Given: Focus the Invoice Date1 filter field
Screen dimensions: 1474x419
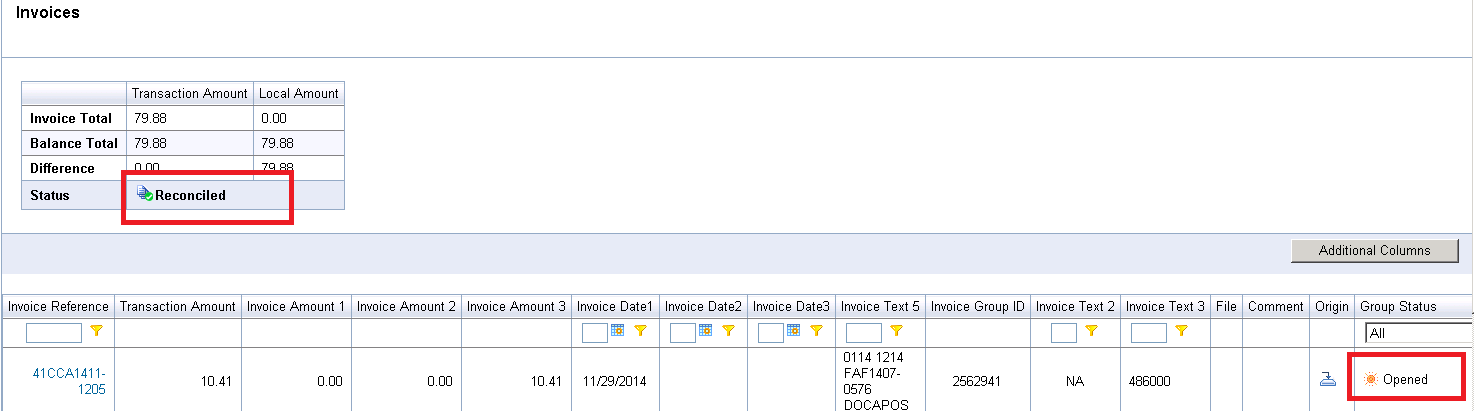Looking at the screenshot, I should tap(595, 333).
